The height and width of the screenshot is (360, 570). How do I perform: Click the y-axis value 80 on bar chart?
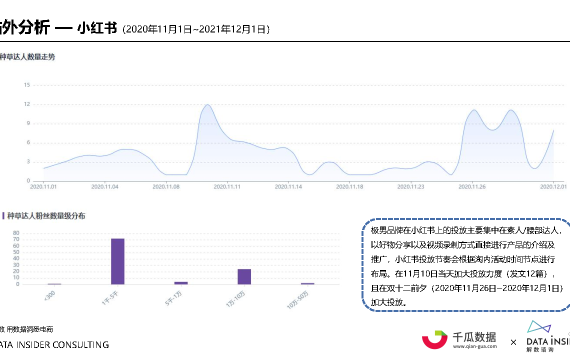[x=16, y=233]
